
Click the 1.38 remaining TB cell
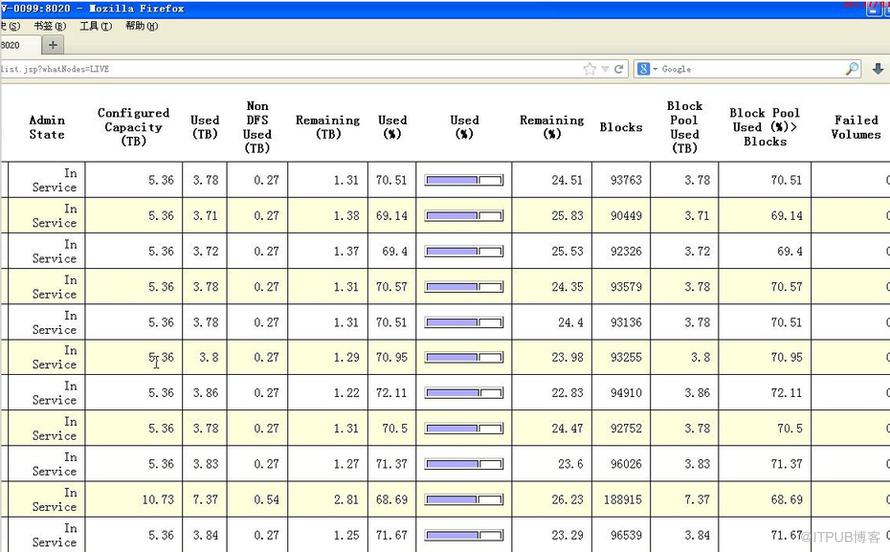(328, 216)
